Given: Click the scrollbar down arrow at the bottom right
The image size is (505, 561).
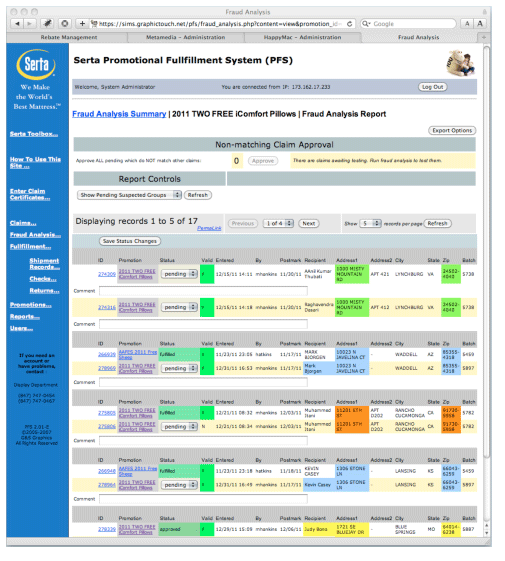Looking at the screenshot, I should coord(486,533).
